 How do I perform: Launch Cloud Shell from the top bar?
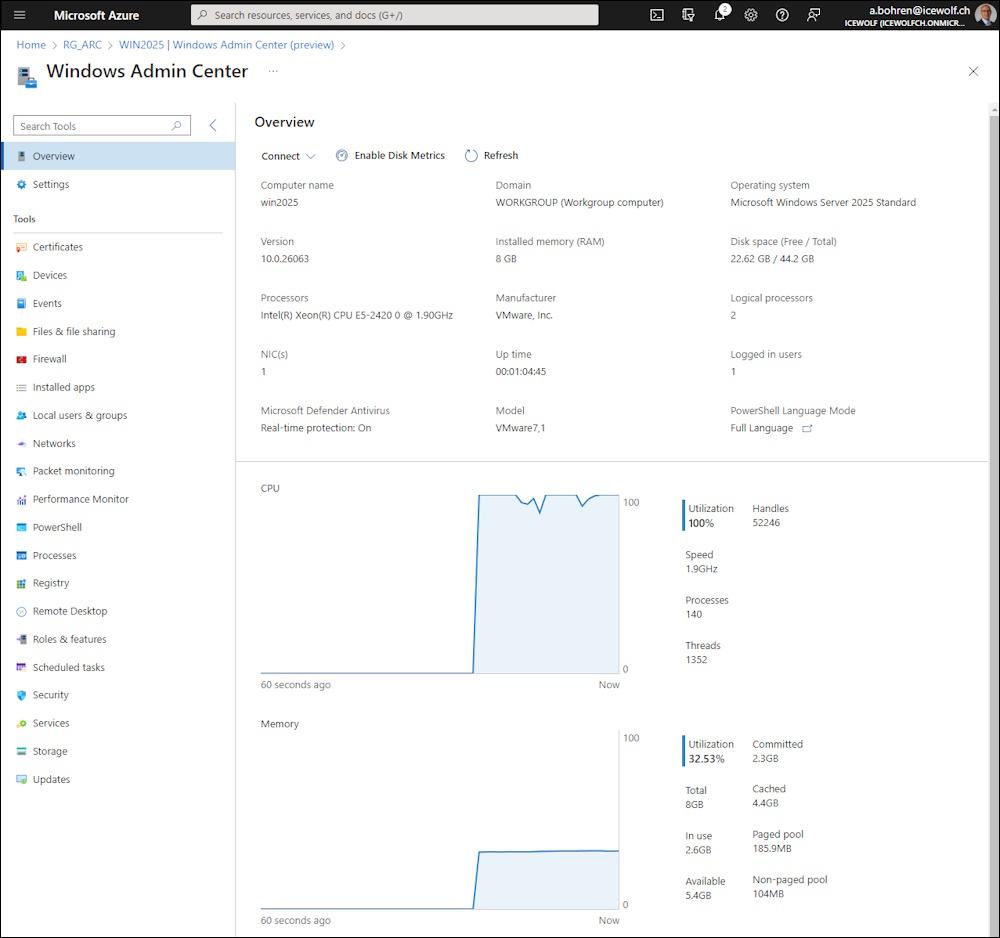pos(656,15)
